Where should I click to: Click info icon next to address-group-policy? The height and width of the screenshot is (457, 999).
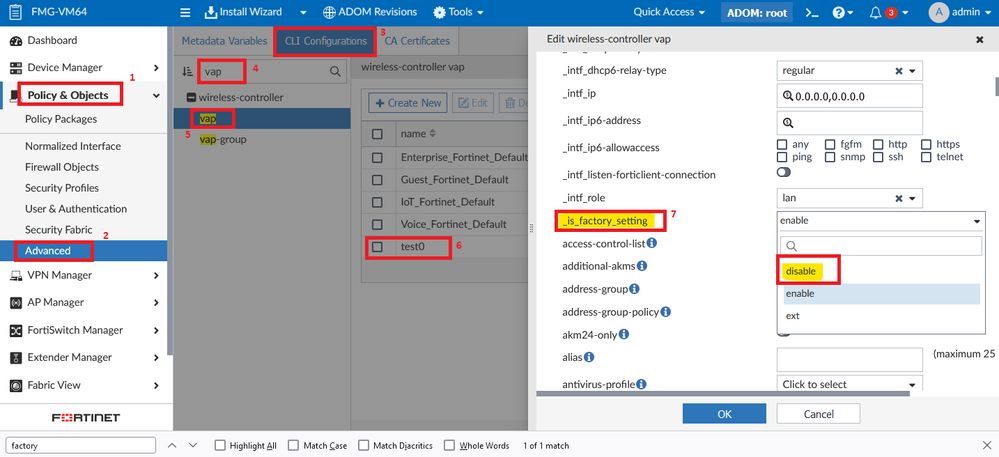[665, 312]
